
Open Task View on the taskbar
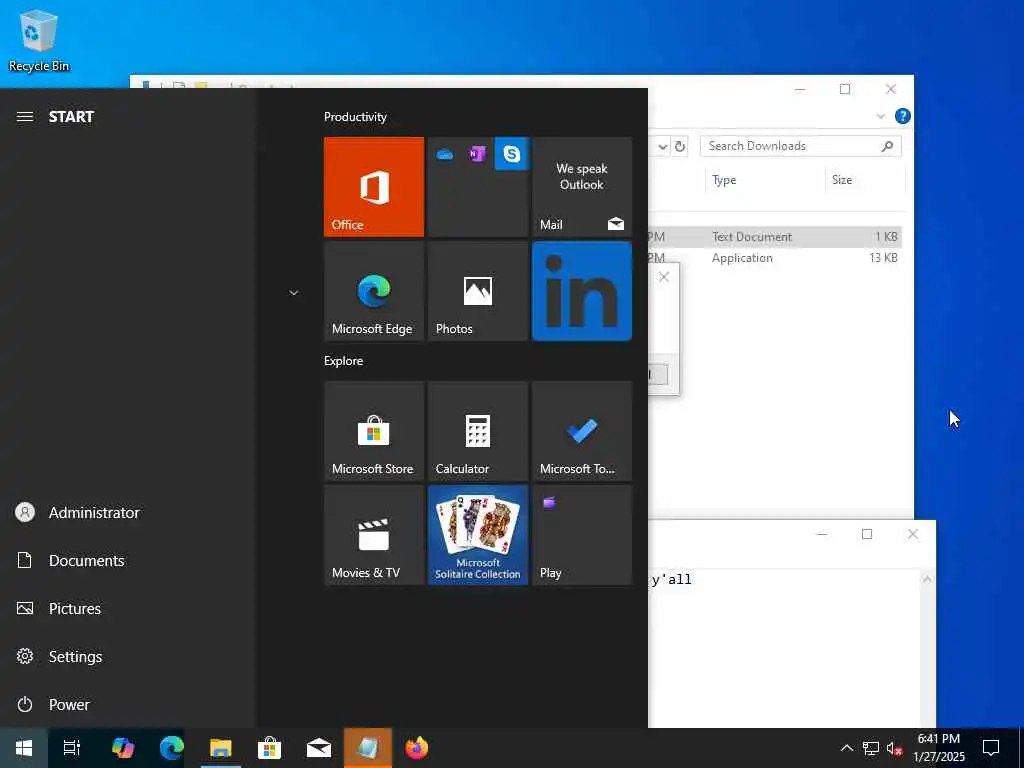[72, 748]
